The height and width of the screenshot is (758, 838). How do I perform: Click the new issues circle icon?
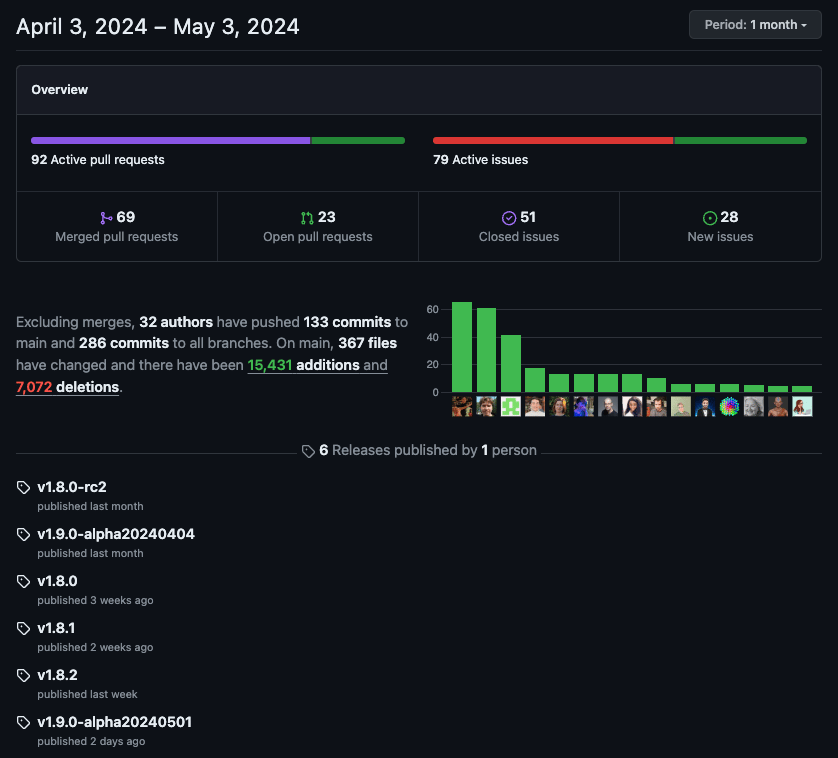(710, 218)
